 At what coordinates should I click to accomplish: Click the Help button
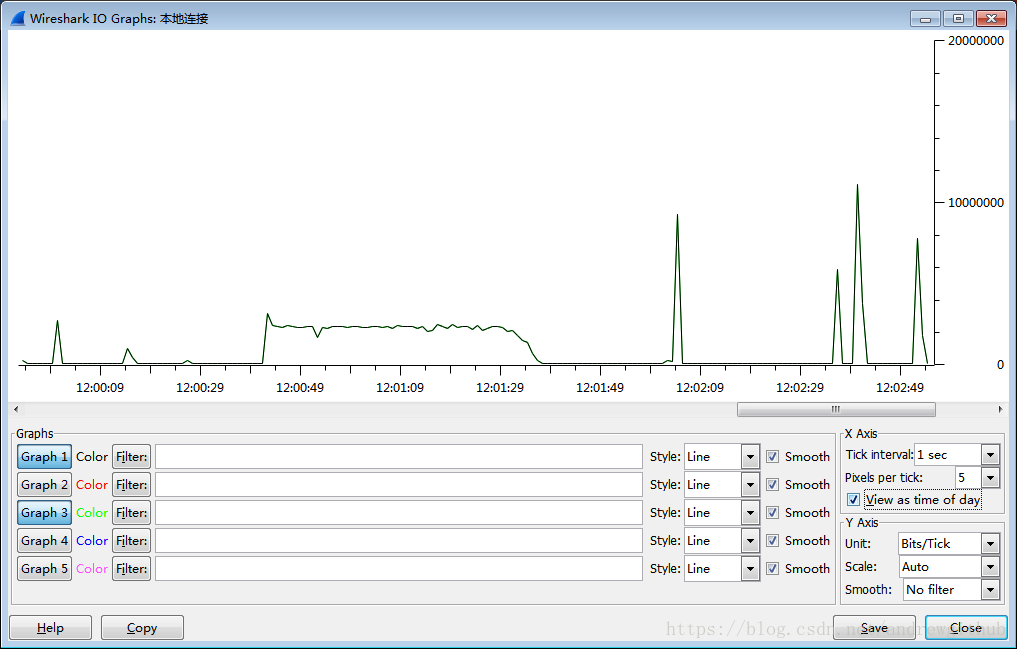pos(51,628)
